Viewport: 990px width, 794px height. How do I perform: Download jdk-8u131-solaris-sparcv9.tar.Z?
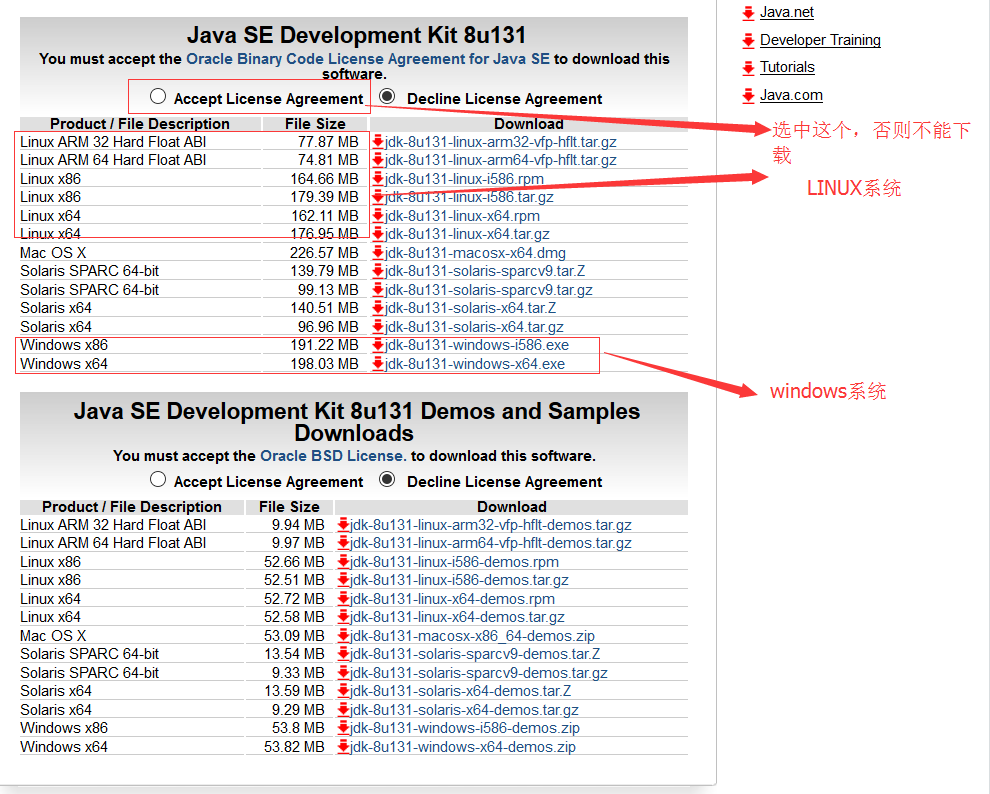[485, 271]
